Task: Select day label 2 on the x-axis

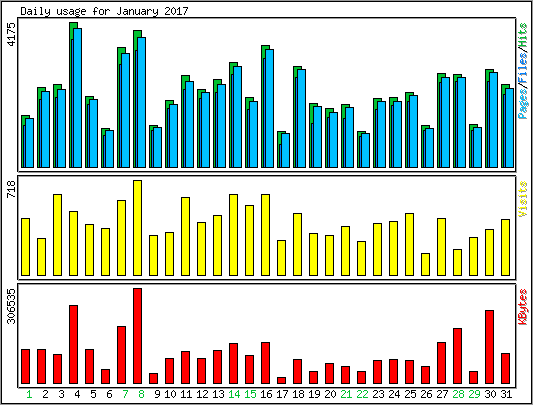Action: tap(45, 394)
